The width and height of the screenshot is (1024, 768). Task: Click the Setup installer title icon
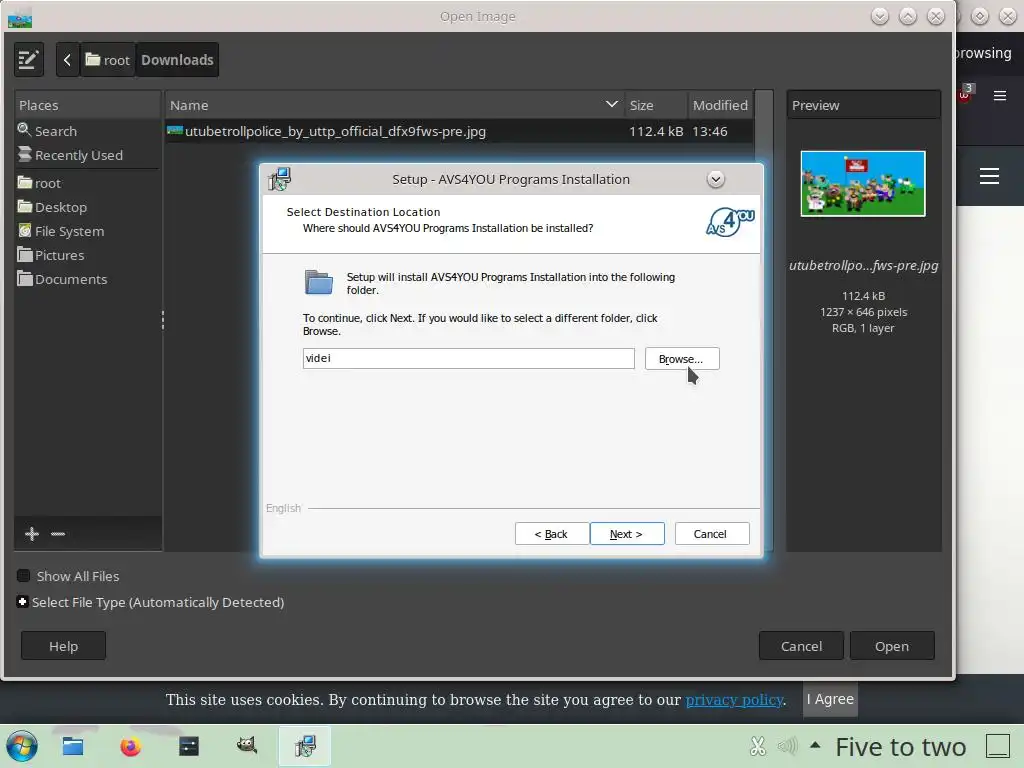click(x=280, y=179)
